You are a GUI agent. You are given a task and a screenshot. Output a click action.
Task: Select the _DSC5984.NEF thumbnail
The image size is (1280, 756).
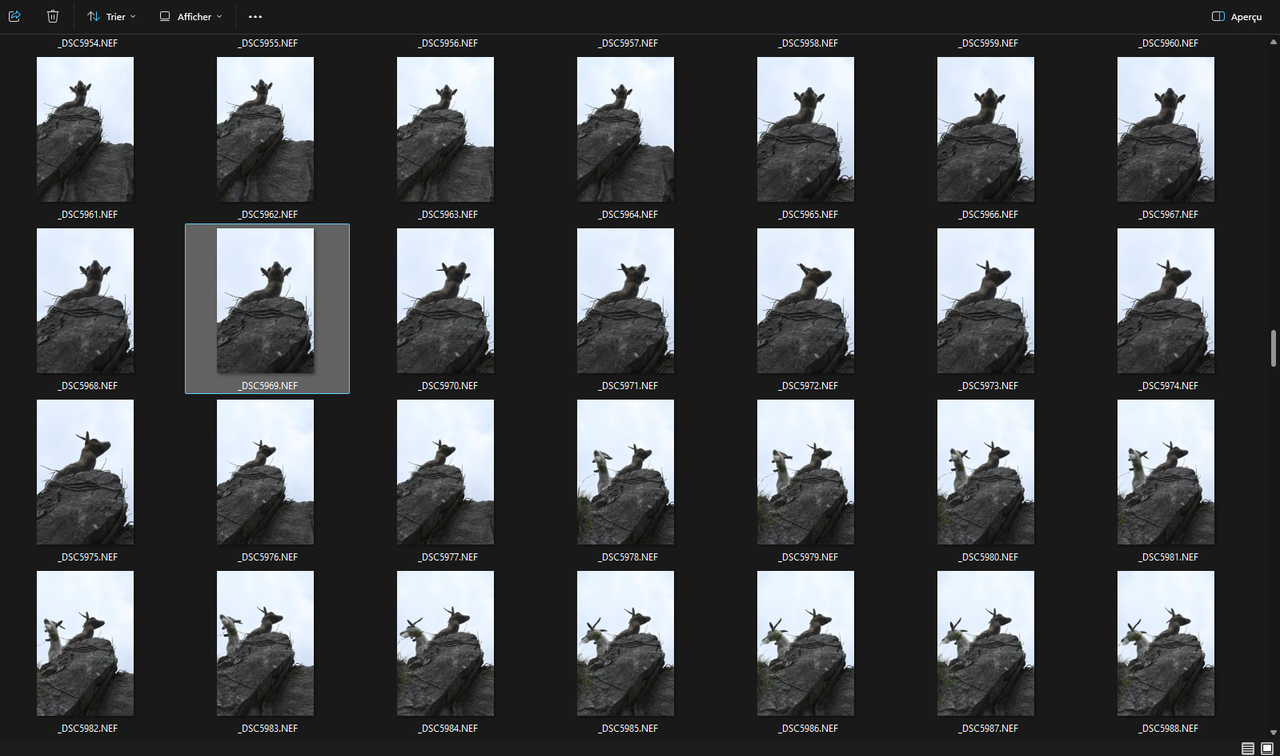point(445,643)
